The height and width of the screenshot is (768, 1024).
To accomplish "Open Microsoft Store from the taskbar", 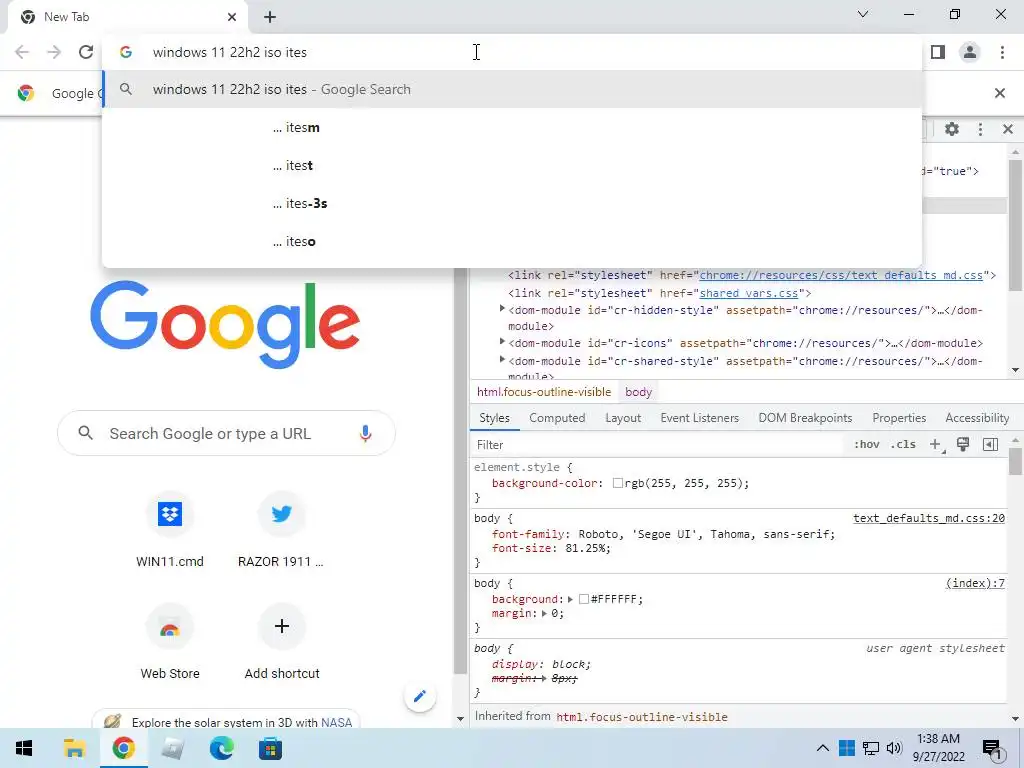I will click(x=270, y=748).
